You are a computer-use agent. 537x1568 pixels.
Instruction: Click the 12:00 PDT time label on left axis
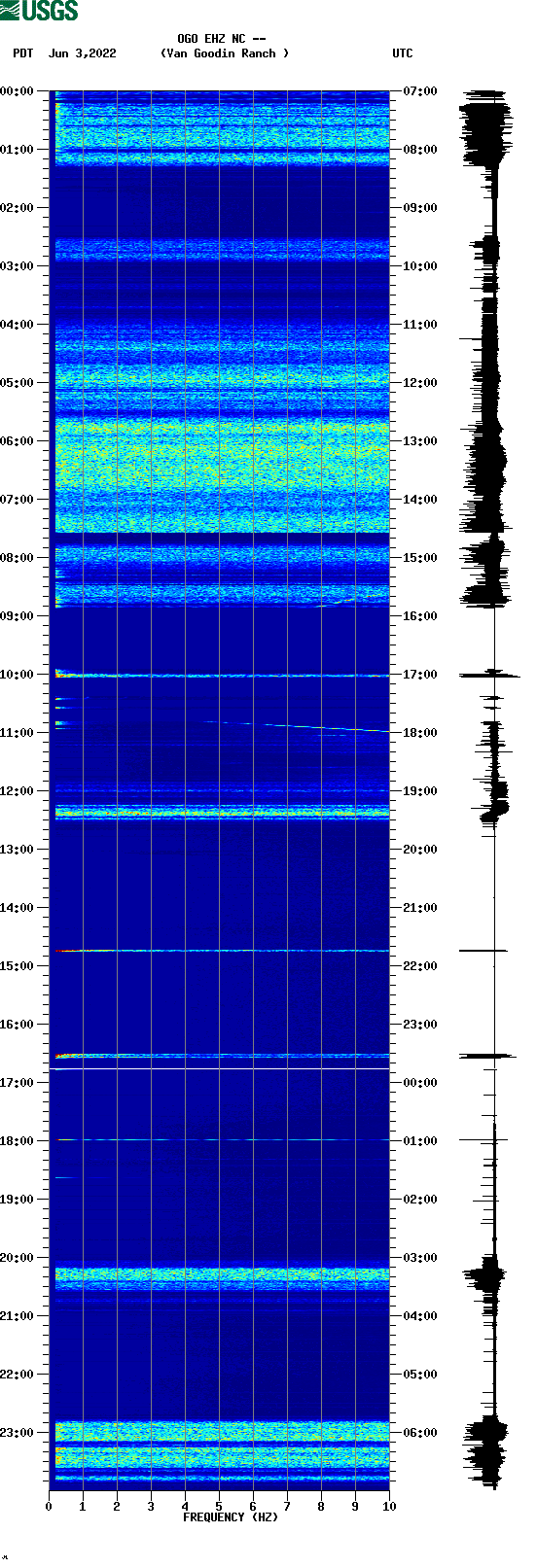(x=18, y=791)
